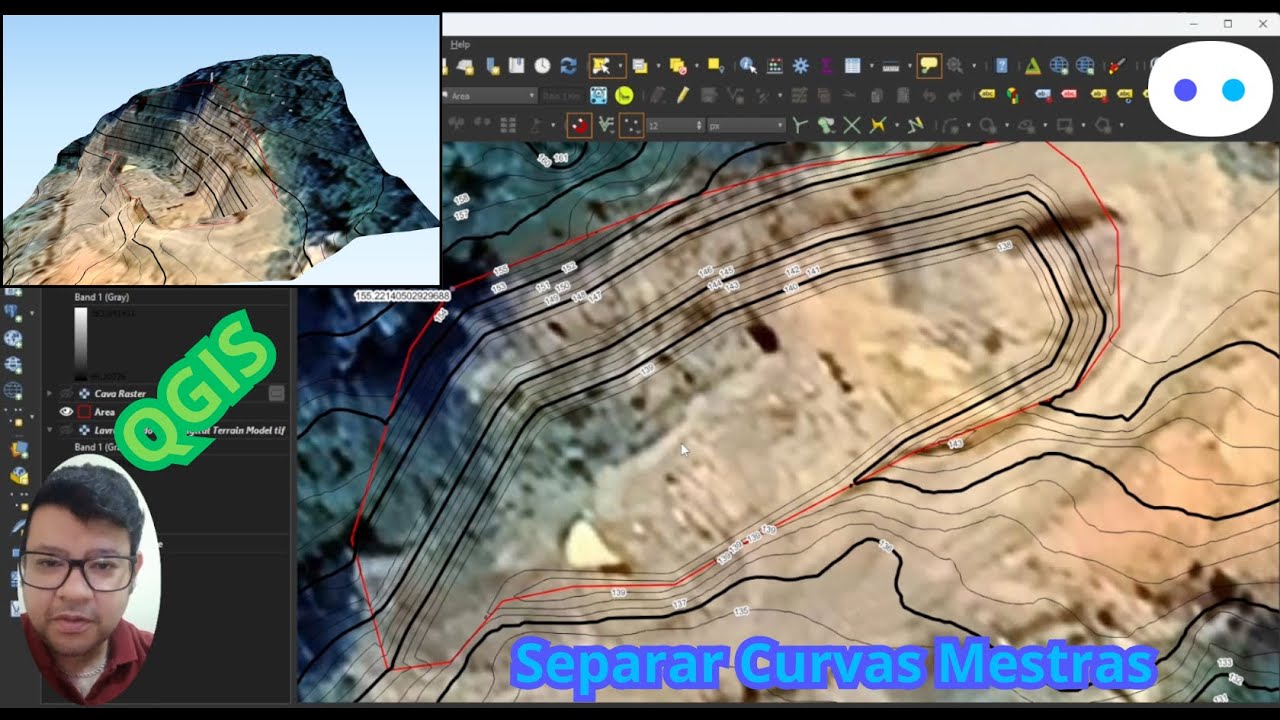Open the Layer Diagram Options icon
The height and width of the screenshot is (720, 1280).
1012,95
